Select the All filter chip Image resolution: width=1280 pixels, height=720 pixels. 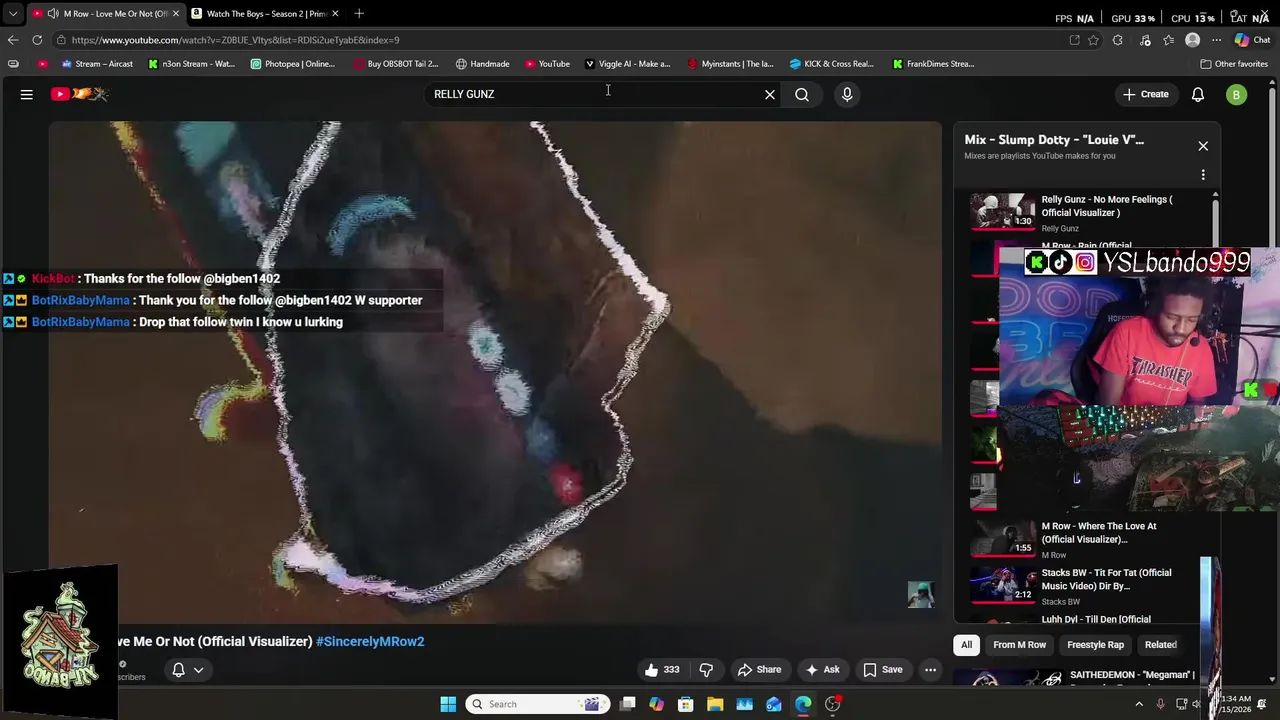pos(966,645)
